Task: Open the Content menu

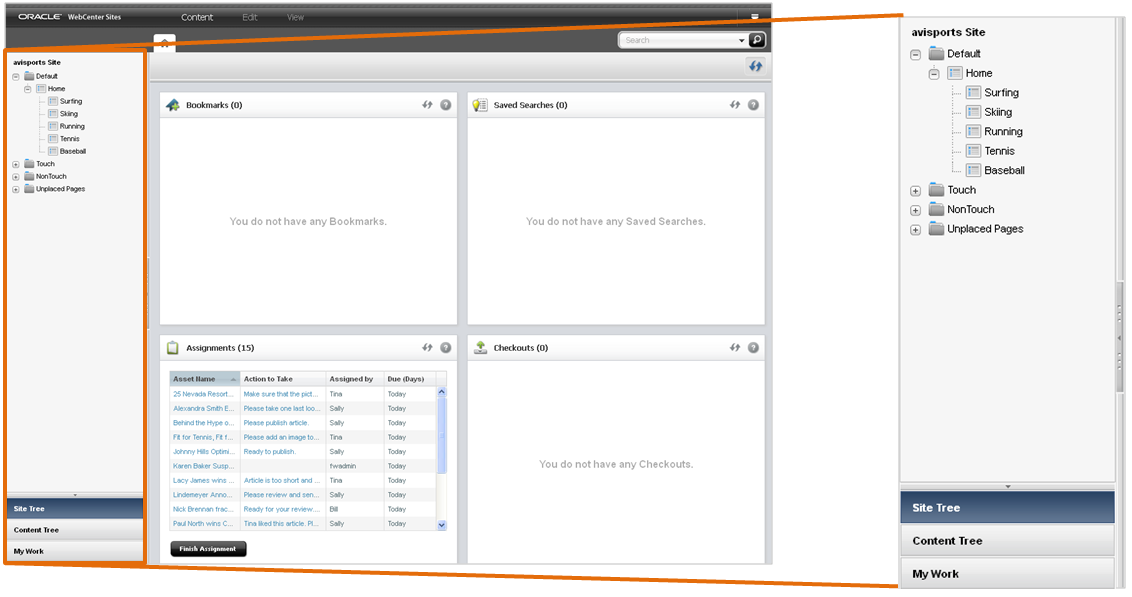Action: click(197, 17)
